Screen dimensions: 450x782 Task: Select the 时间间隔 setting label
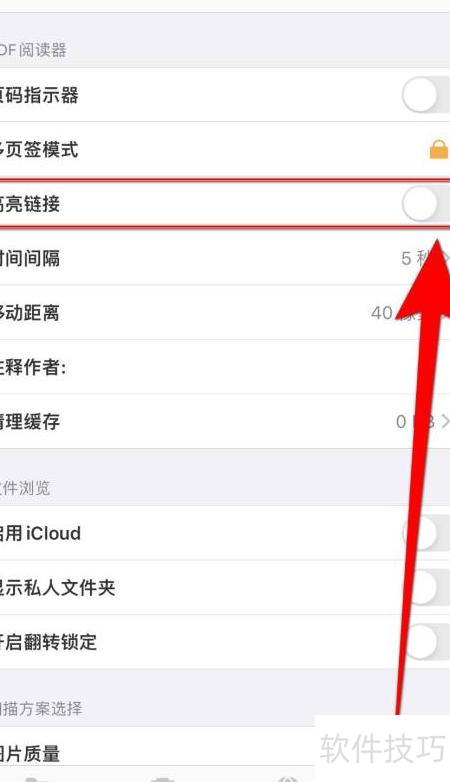[30, 258]
